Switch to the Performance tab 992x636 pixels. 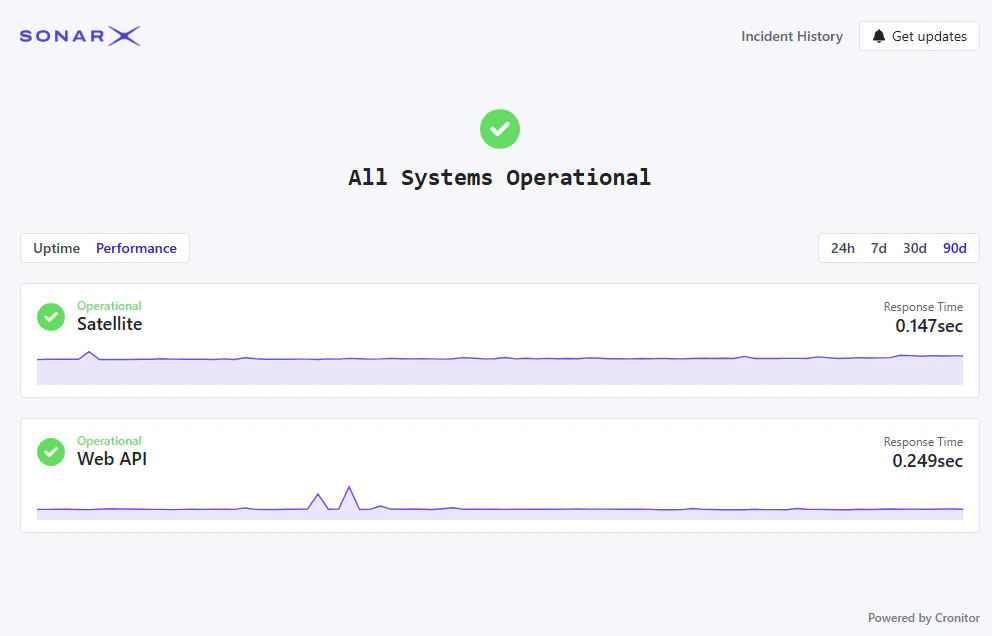(136, 248)
